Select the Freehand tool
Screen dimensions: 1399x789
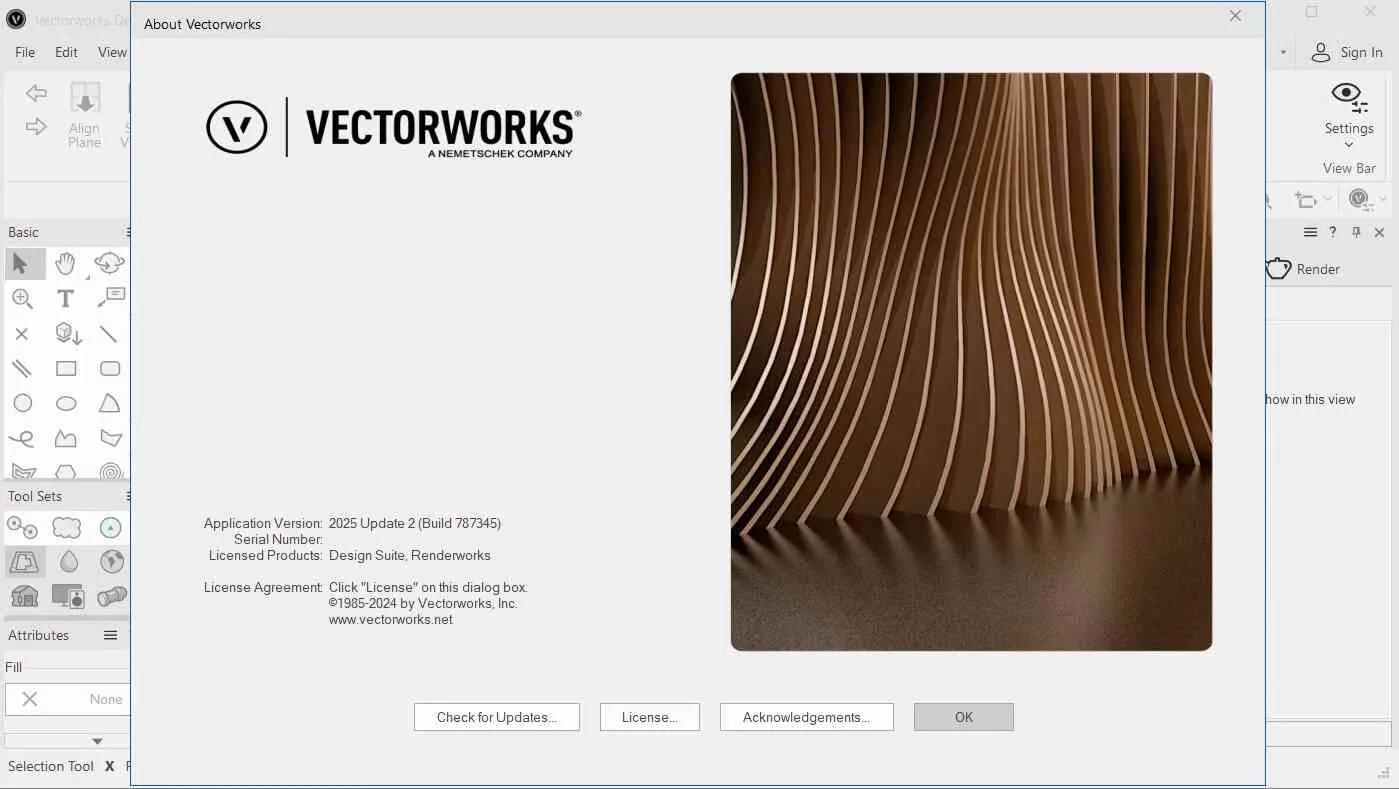[22, 438]
